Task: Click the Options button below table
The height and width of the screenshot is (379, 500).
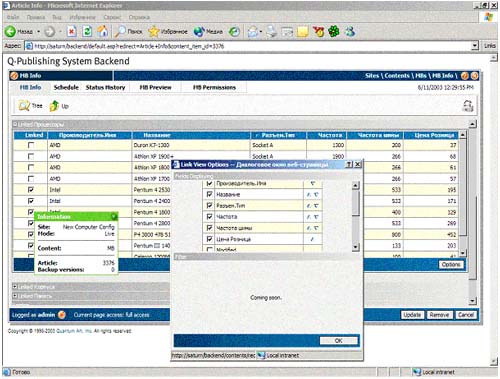Action: (x=451, y=264)
